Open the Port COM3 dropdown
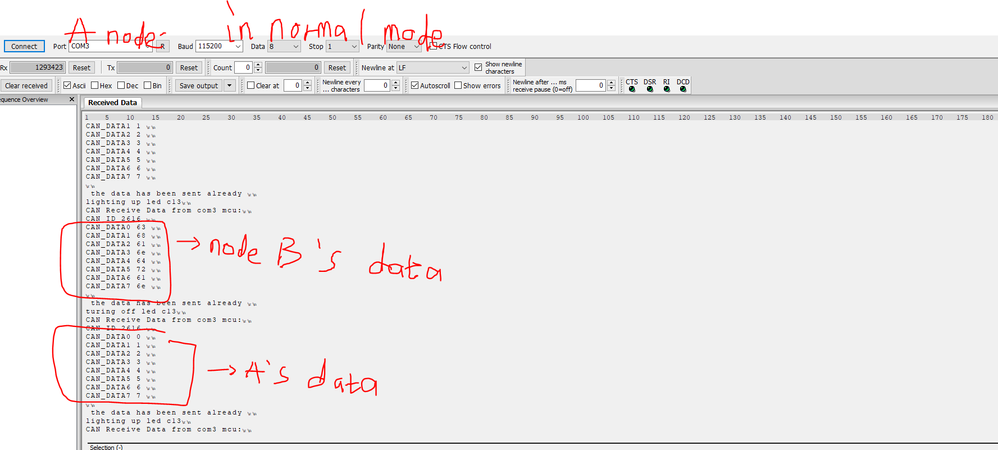 [111, 46]
